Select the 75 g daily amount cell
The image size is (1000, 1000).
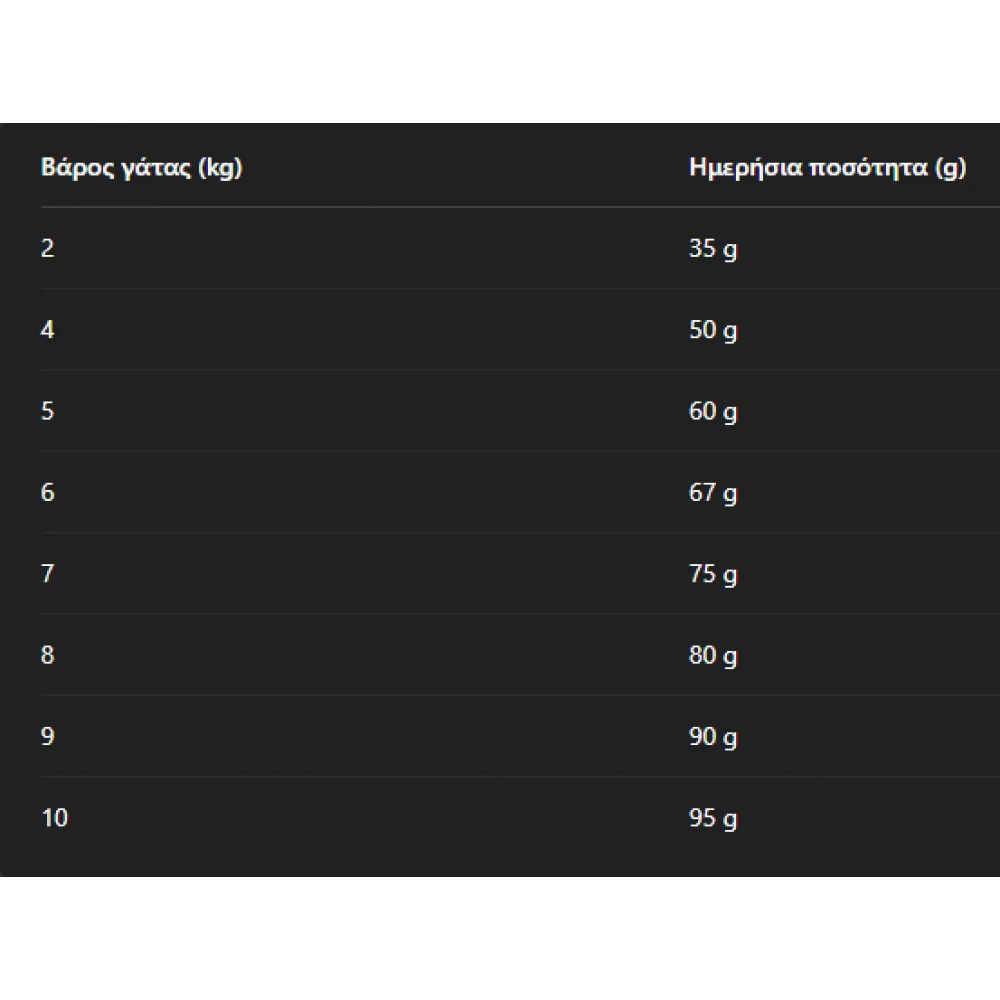coord(713,573)
